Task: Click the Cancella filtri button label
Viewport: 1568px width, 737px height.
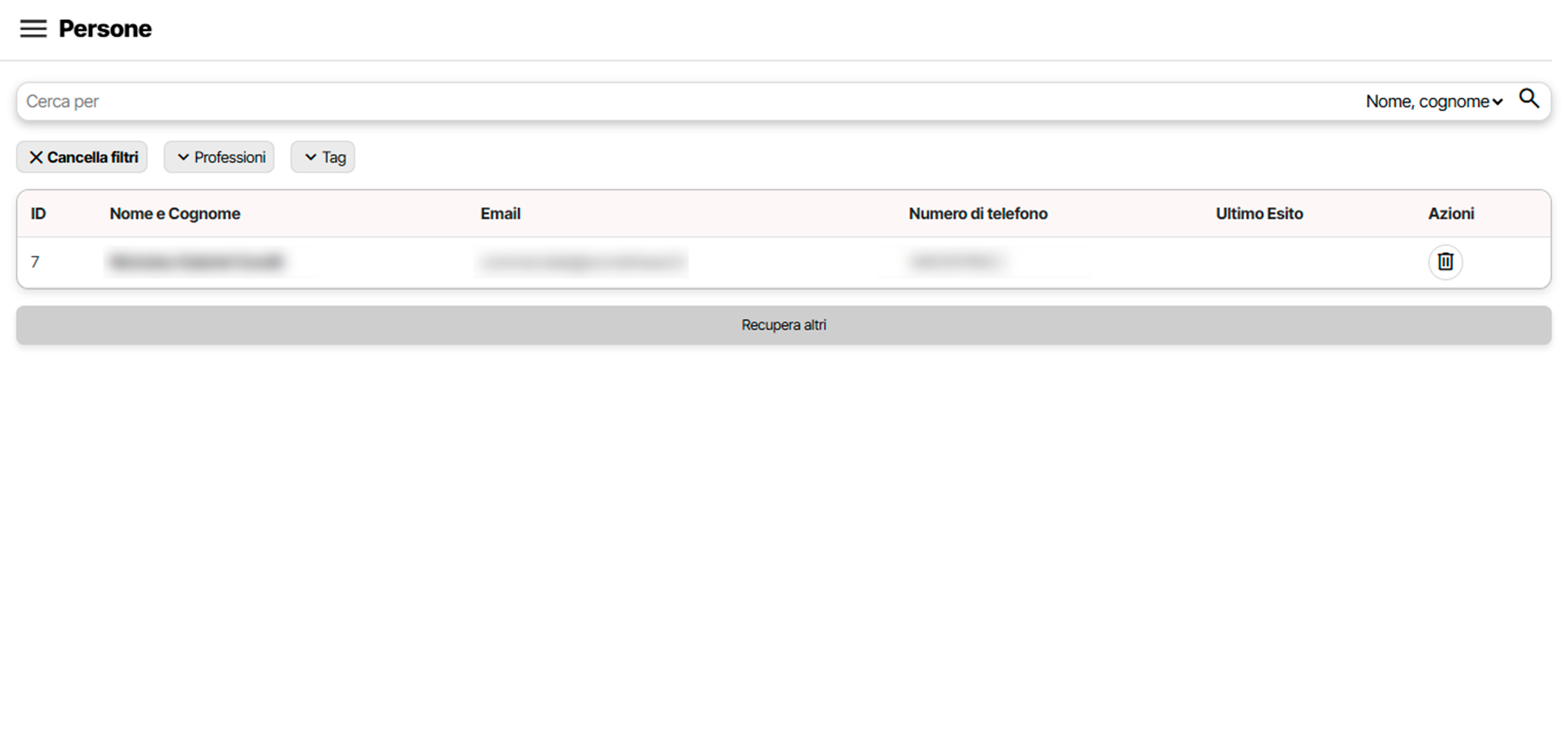Action: [92, 158]
